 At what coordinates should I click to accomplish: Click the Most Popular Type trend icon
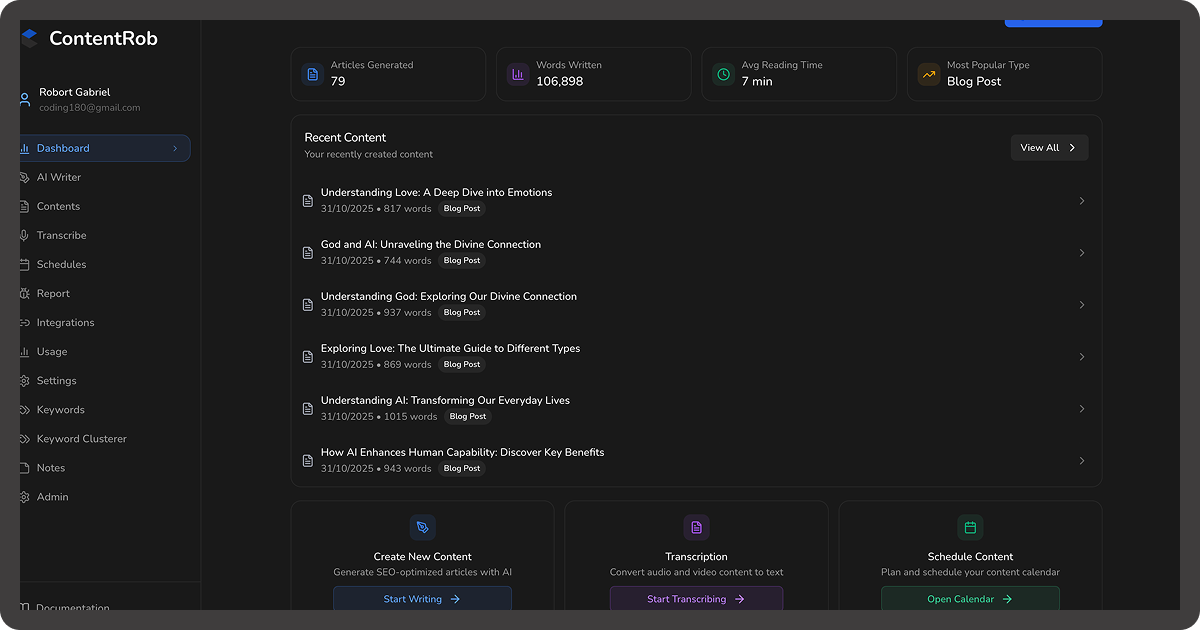928,74
